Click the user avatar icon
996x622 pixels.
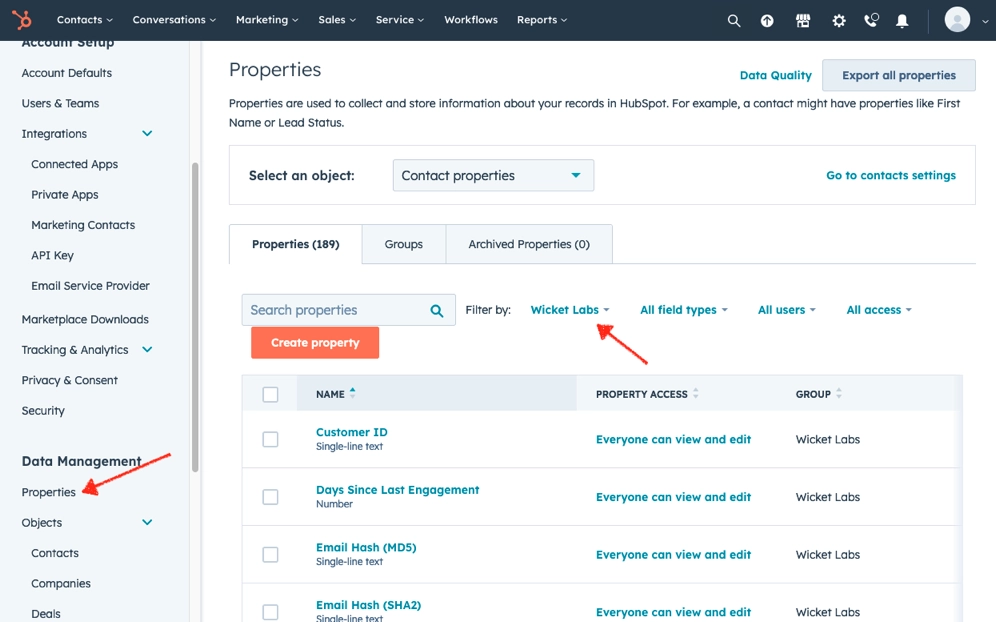(957, 20)
